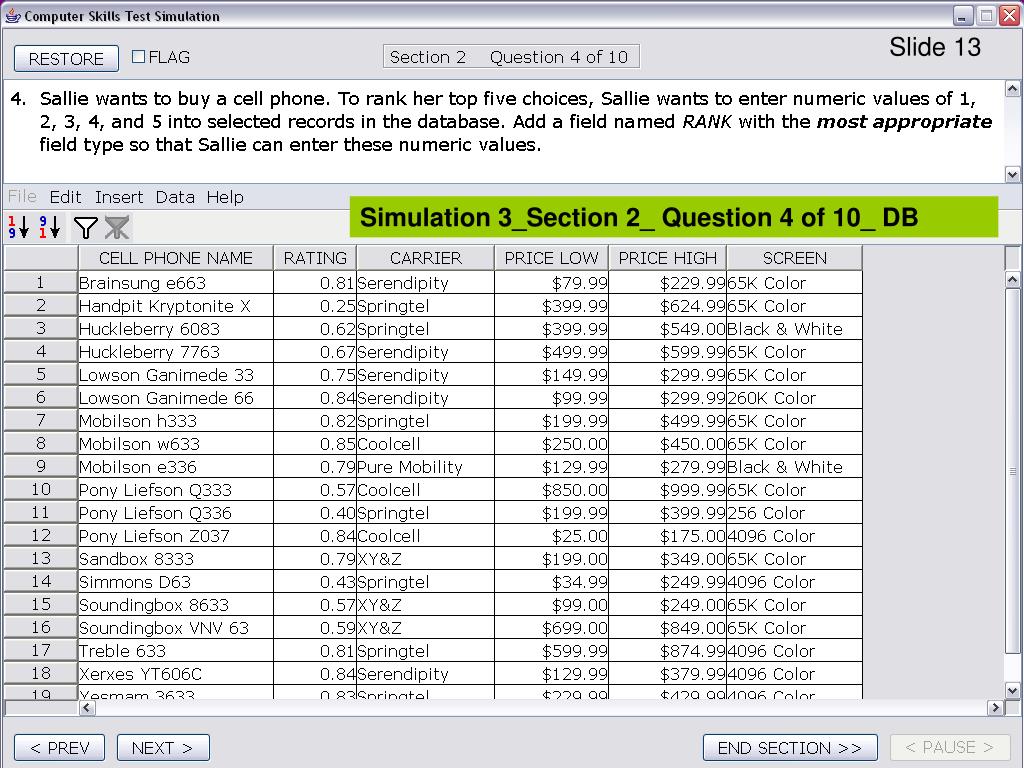Click END SECTION button
1024x768 pixels.
(x=790, y=748)
